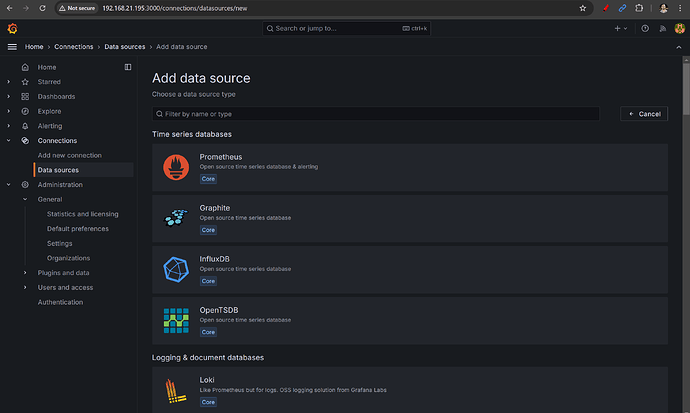This screenshot has width=690, height=413.
Task: Expand the Dashboards sidebar chevron
Action: pos(9,96)
